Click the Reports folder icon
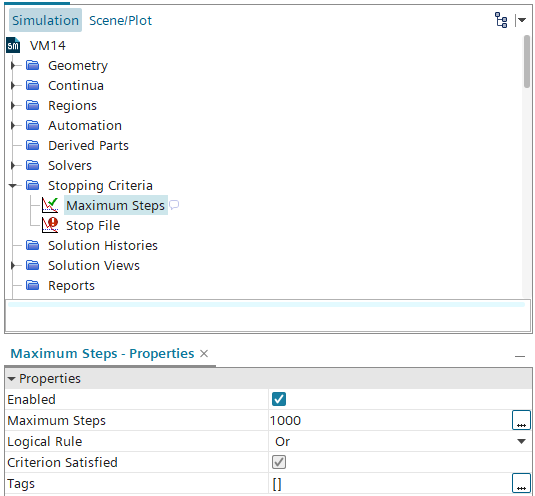535x496 pixels. coord(33,285)
